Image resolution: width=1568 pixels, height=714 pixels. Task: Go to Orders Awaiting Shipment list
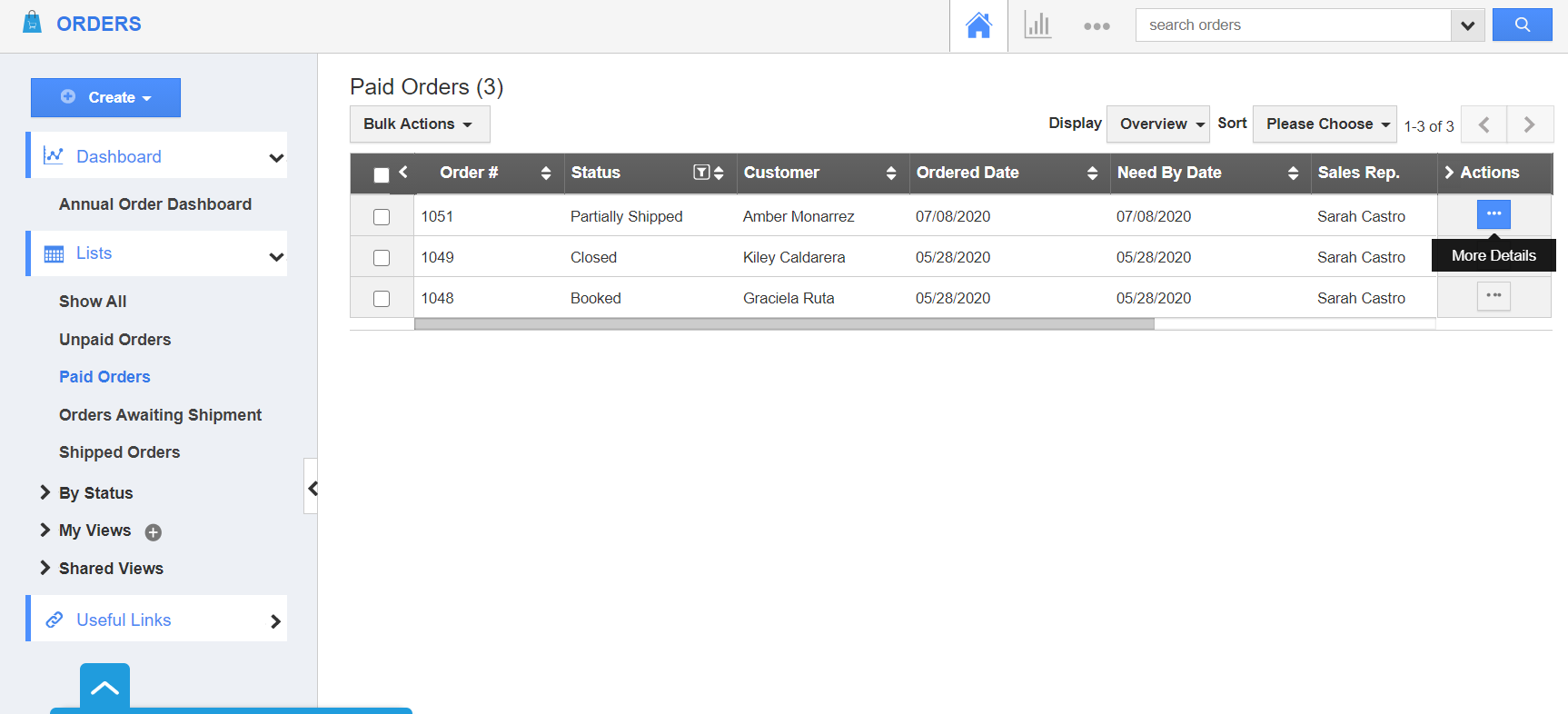(x=160, y=415)
